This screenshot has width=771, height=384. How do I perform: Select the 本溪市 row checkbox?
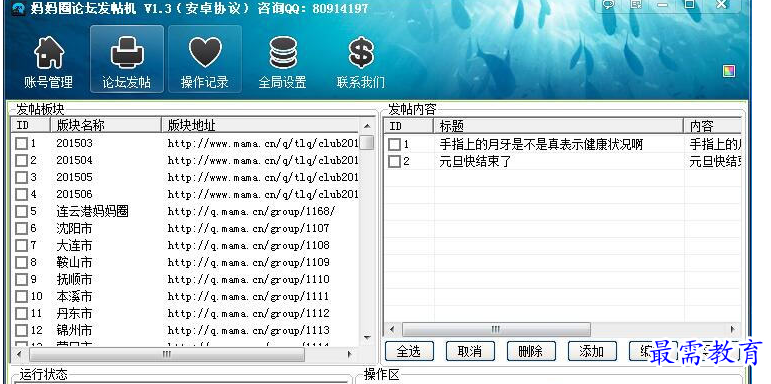click(x=21, y=296)
